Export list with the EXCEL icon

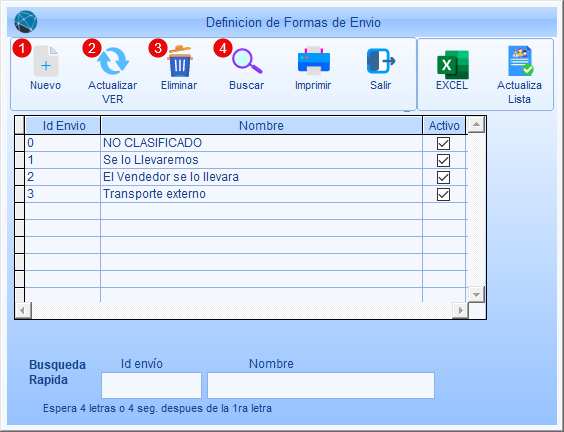pos(453,65)
